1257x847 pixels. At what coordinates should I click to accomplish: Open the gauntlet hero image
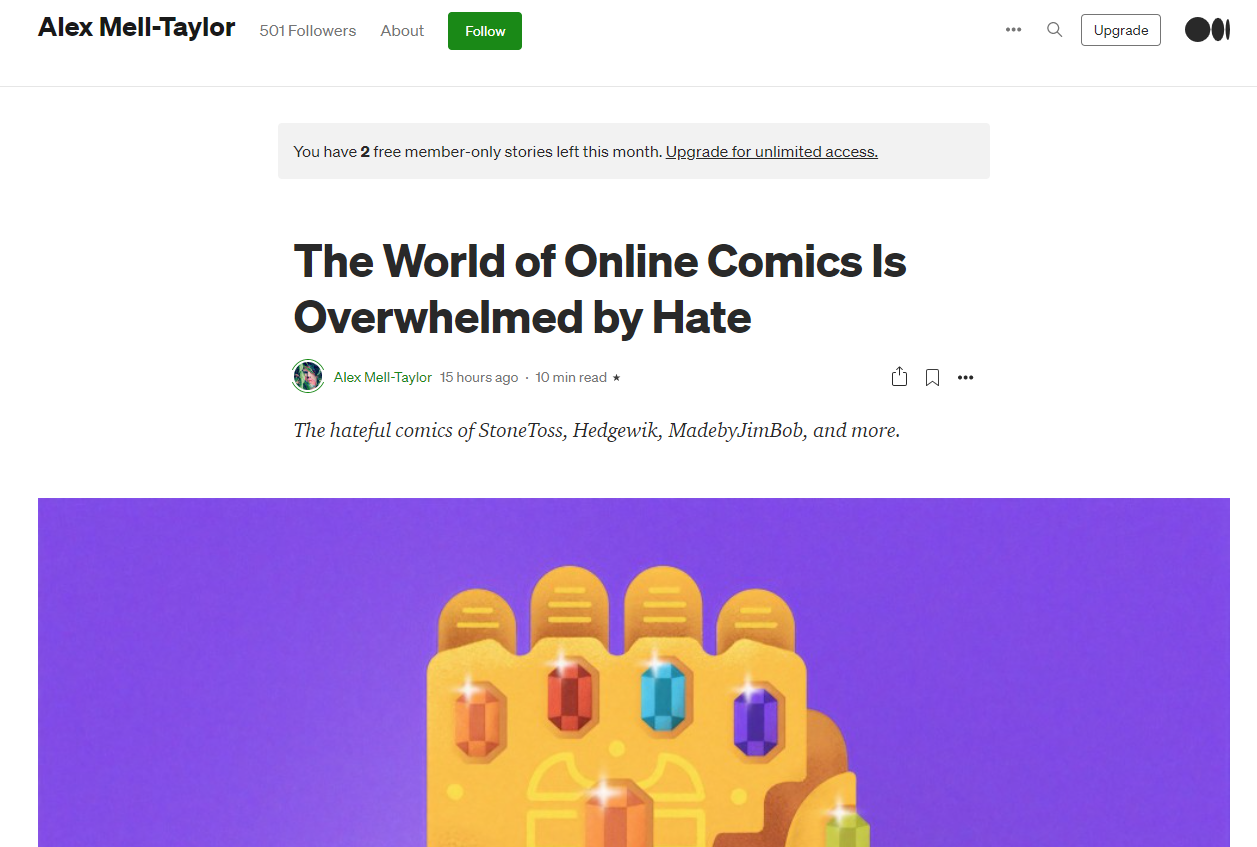634,672
